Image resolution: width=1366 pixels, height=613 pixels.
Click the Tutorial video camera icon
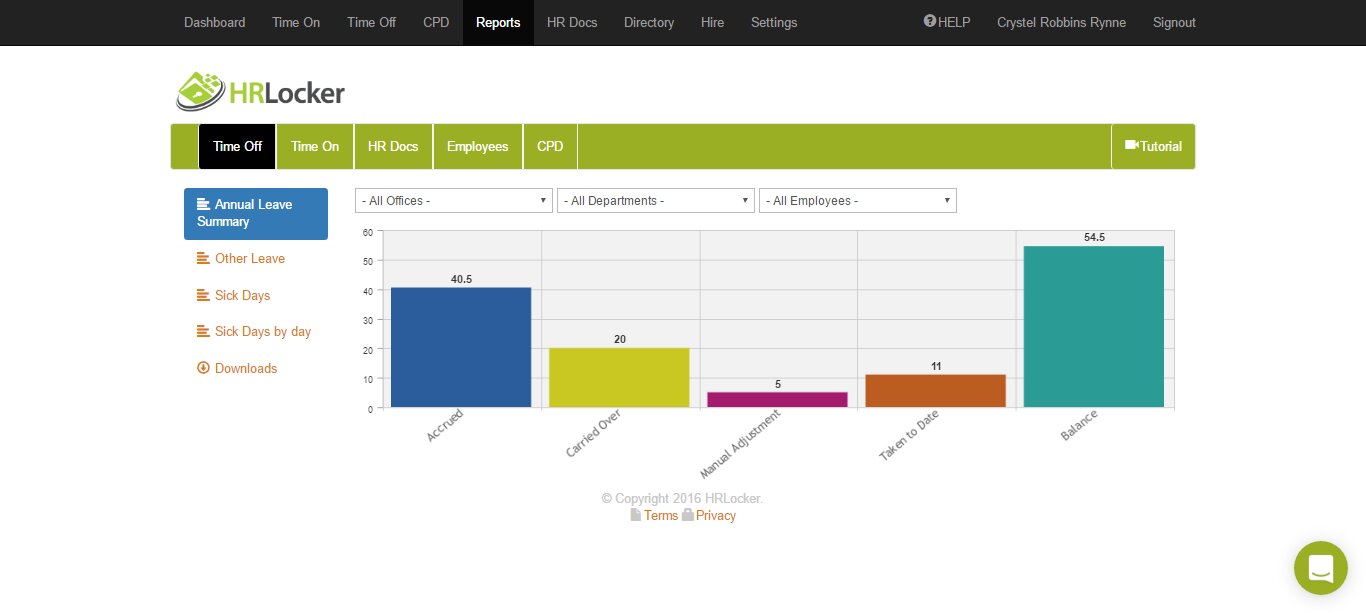pyautogui.click(x=1131, y=145)
